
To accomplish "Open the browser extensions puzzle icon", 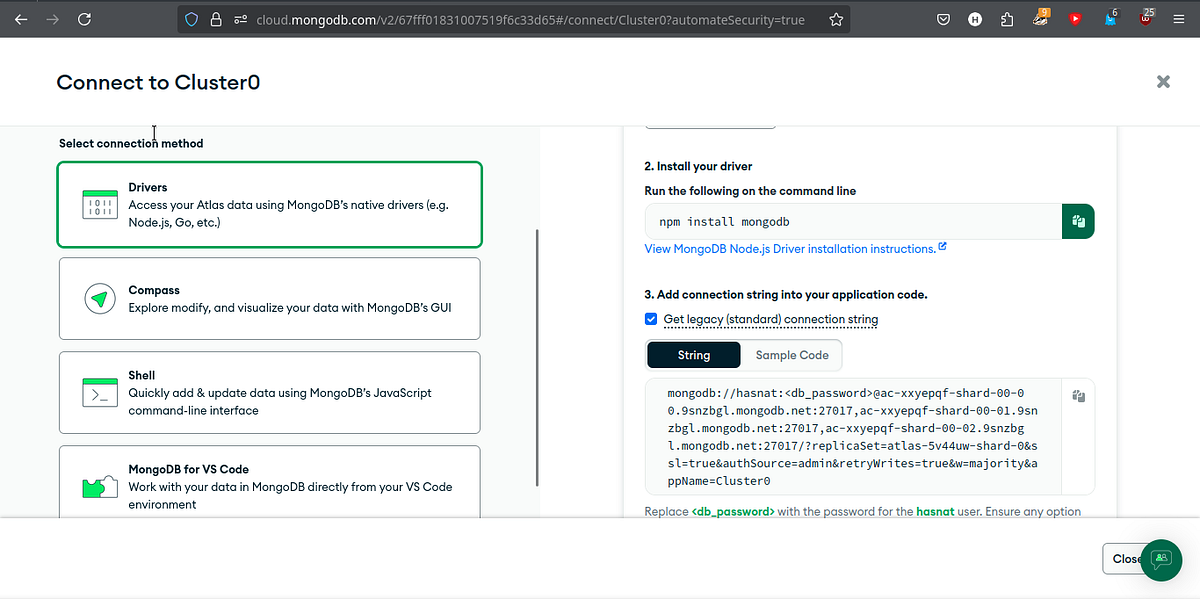I will click(1007, 18).
